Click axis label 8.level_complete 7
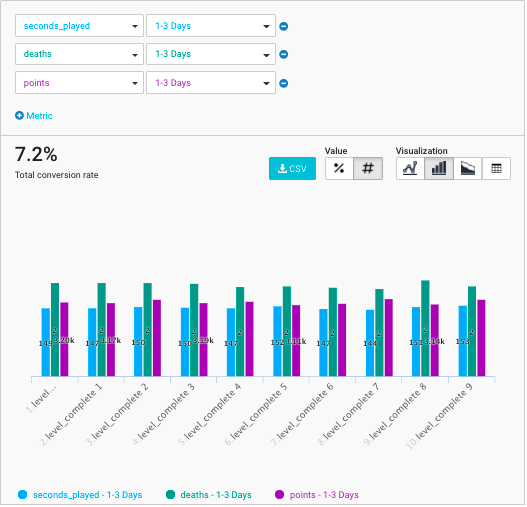The image size is (527, 507). pos(350,416)
